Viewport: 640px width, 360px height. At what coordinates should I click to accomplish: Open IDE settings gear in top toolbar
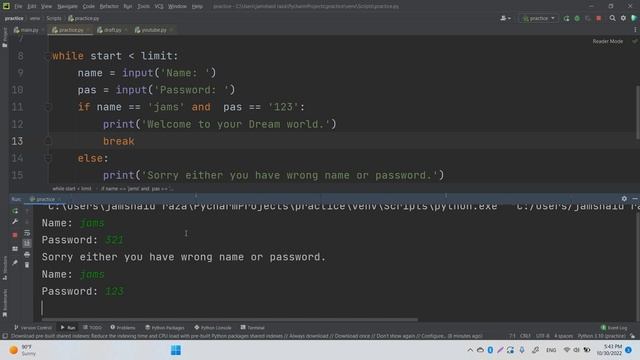[x=623, y=18]
